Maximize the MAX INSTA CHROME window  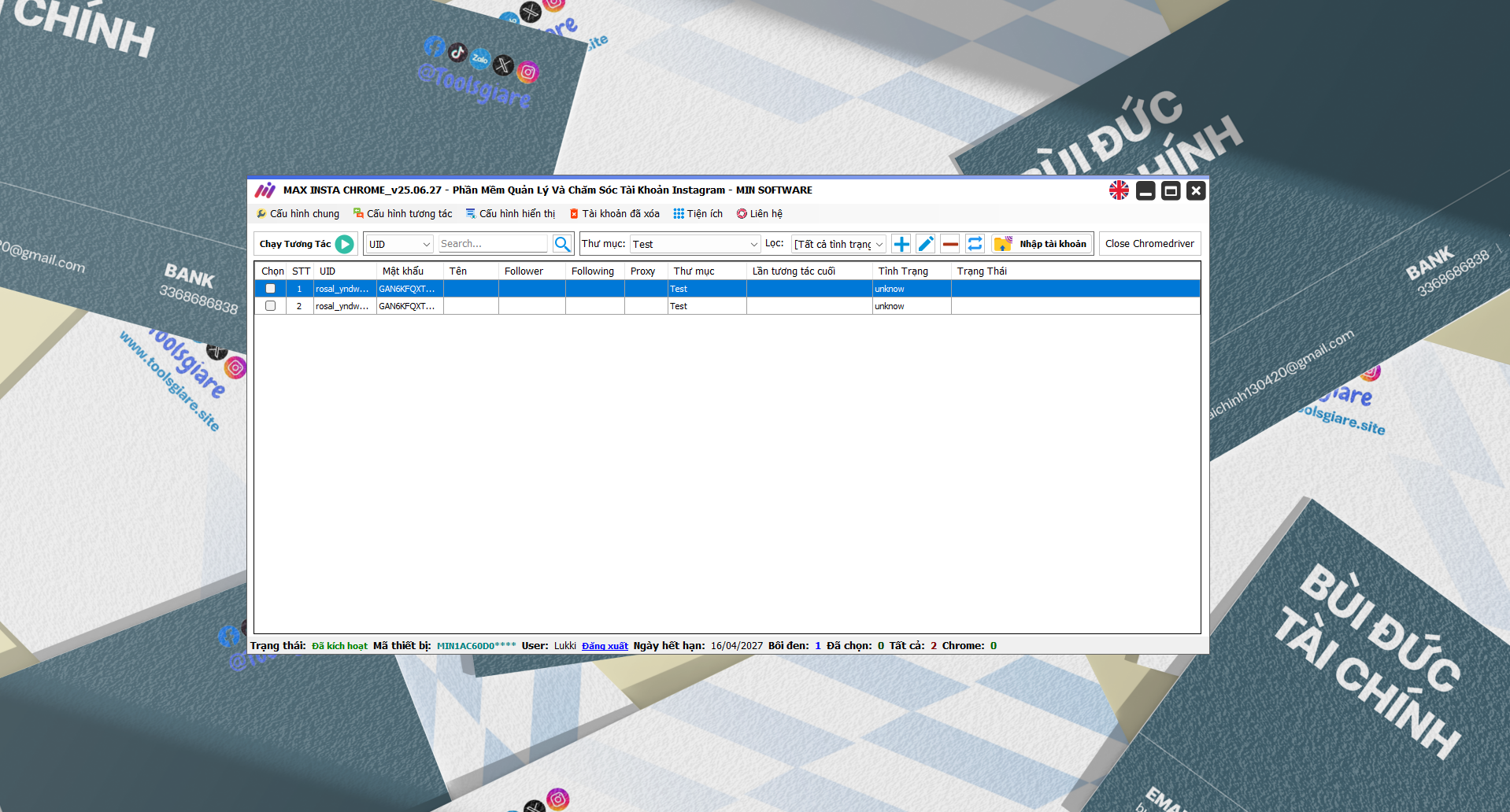[1171, 190]
